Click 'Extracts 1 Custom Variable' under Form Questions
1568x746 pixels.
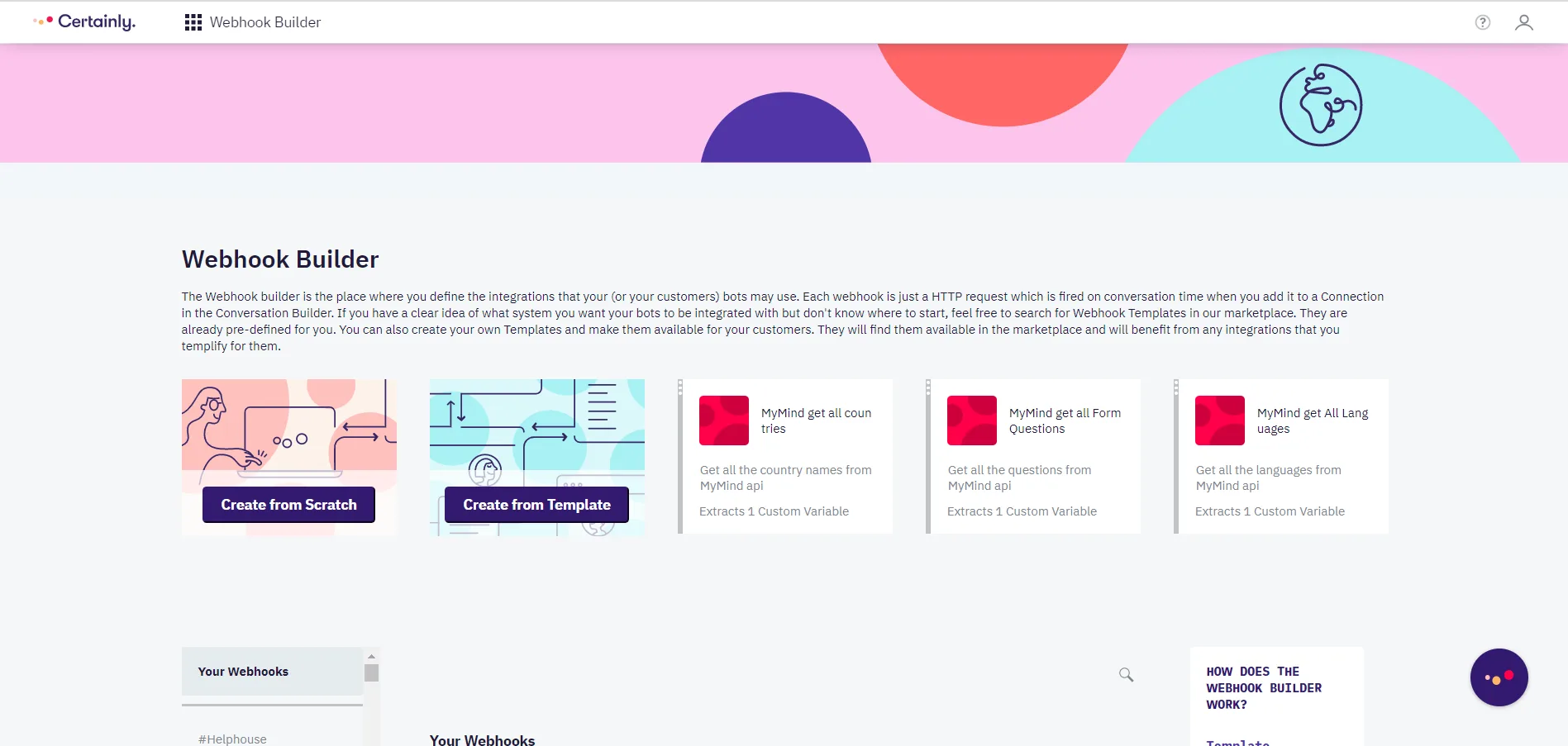1022,511
